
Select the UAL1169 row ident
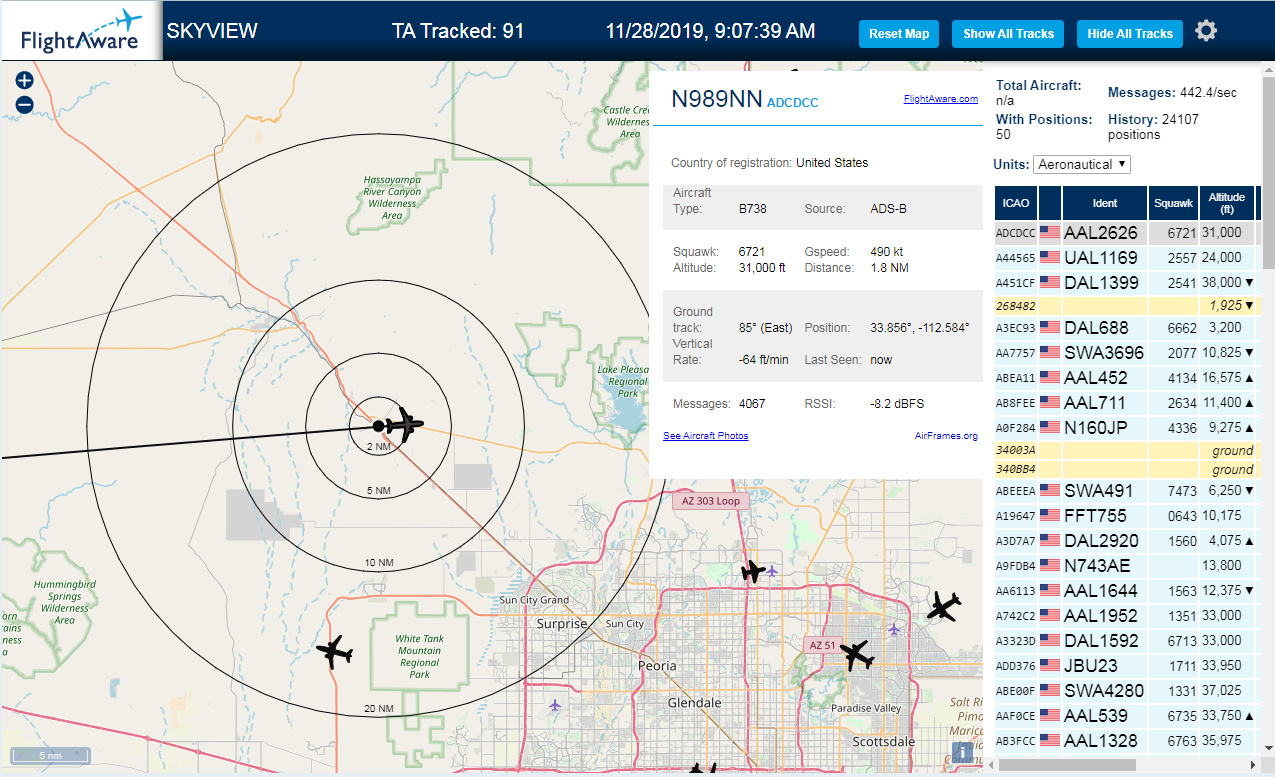click(1101, 258)
